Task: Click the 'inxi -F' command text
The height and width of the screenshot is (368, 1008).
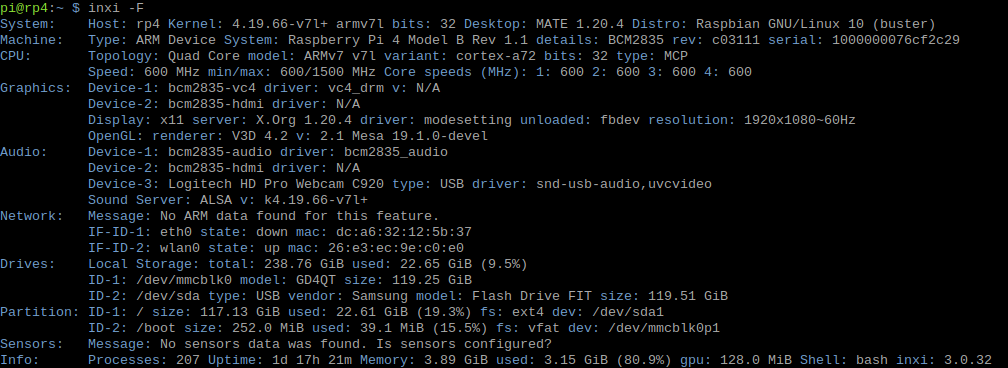Action: 116,8
